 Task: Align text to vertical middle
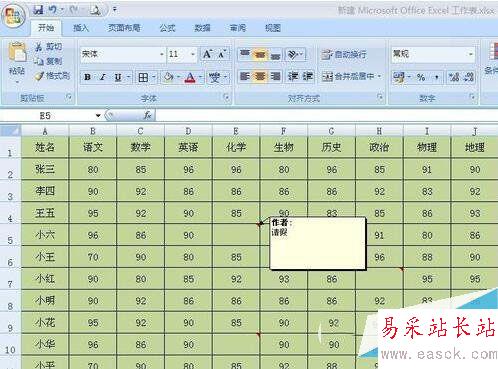click(260, 54)
